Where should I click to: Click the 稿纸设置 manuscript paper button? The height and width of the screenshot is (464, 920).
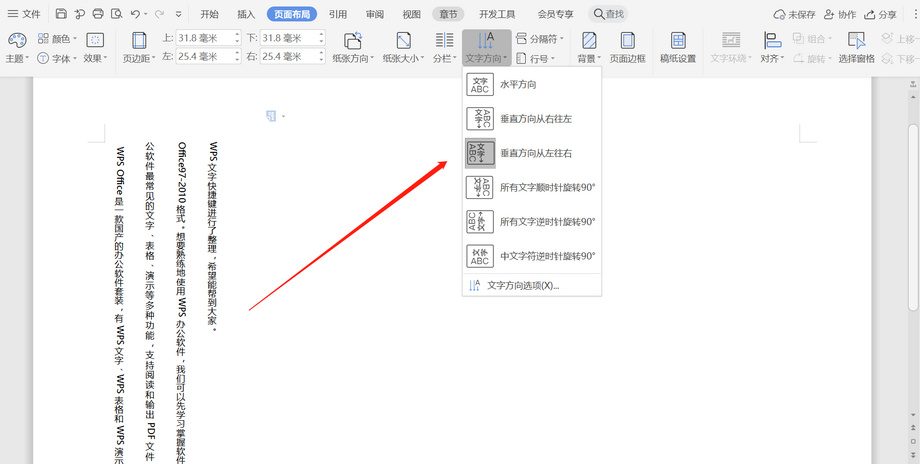tap(678, 48)
